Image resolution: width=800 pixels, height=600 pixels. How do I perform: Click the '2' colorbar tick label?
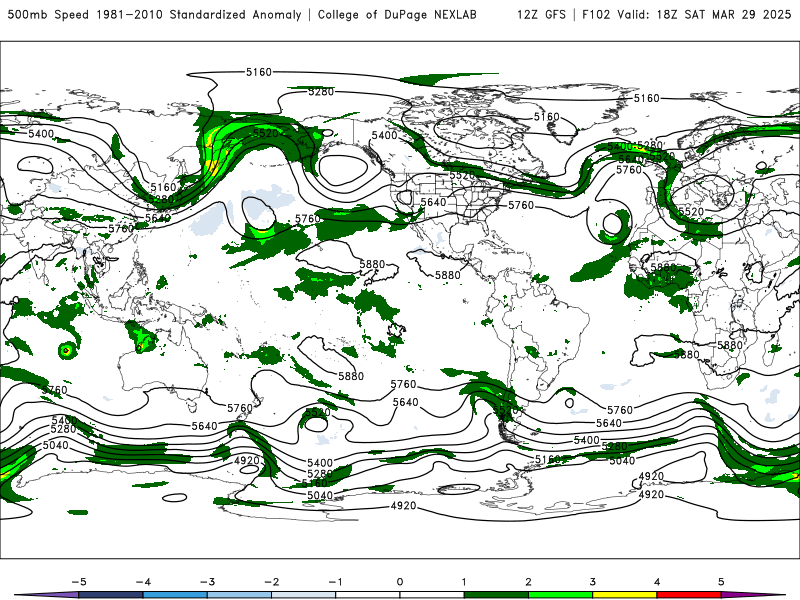point(529,582)
